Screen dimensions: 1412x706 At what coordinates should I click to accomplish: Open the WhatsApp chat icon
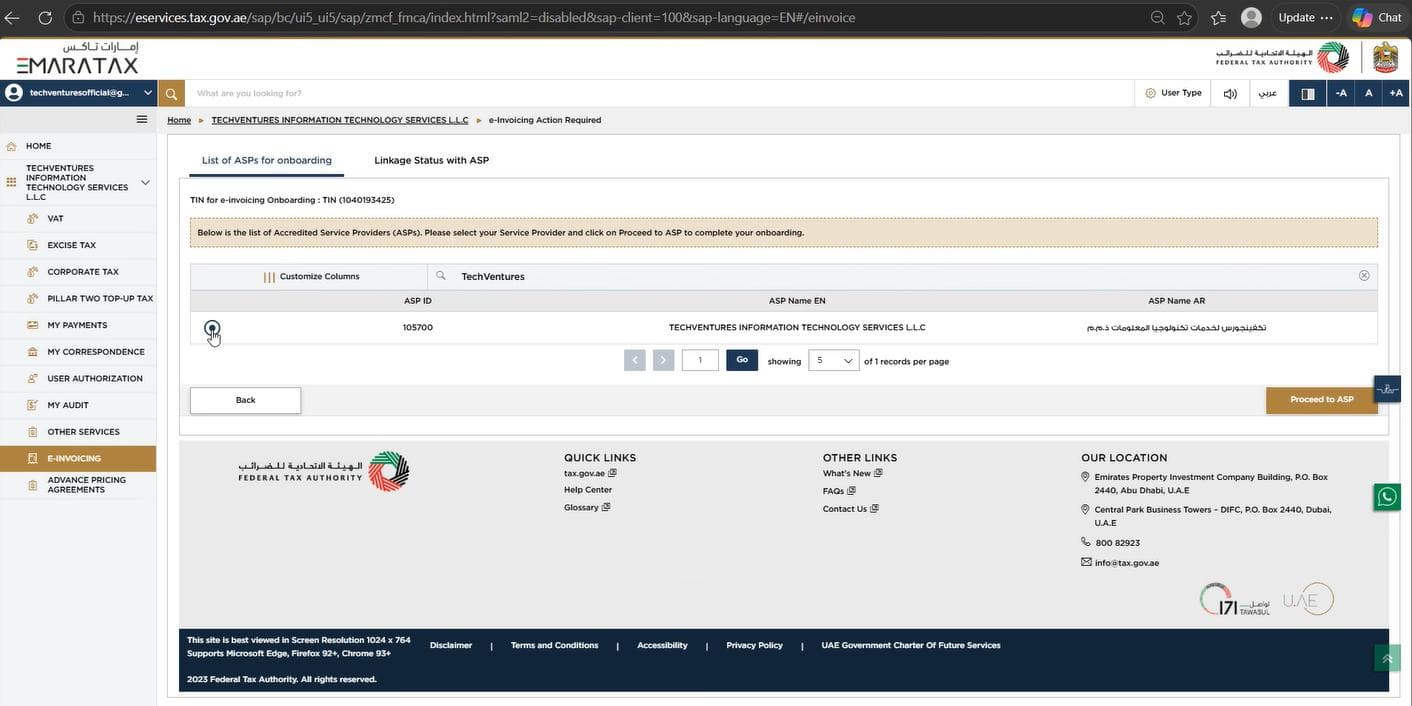tap(1387, 497)
